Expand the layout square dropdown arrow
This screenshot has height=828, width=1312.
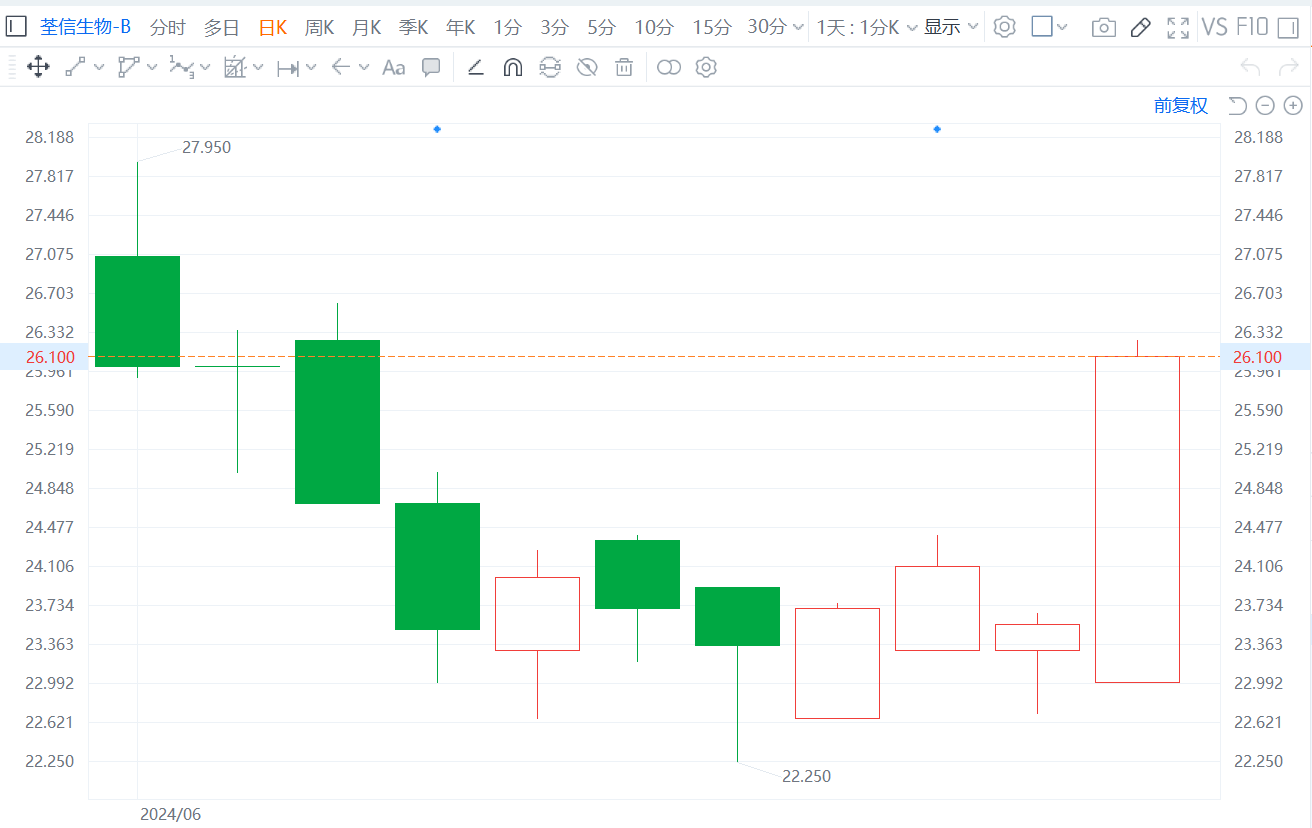coord(1062,28)
